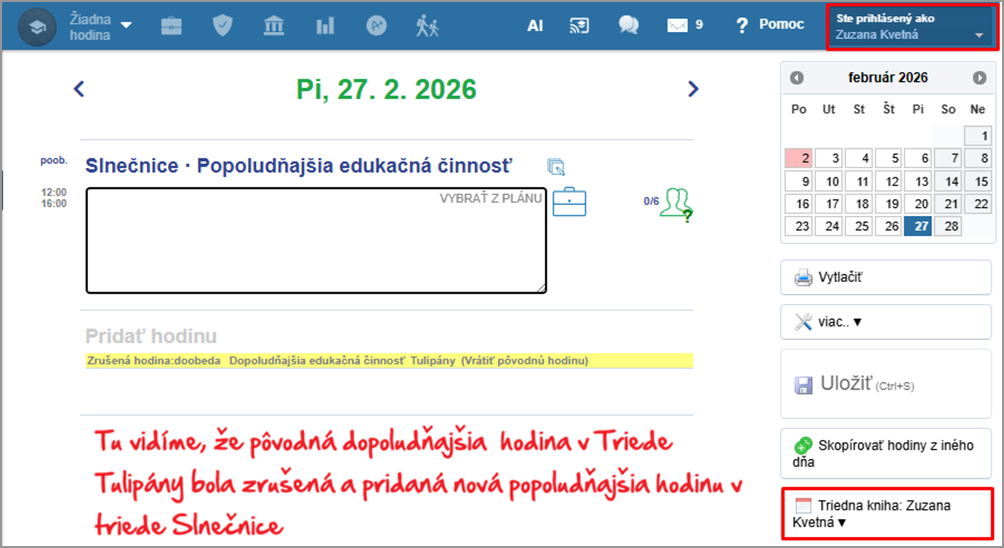Click the attendance students icon
The width and height of the screenshot is (1004, 548).
(x=676, y=203)
